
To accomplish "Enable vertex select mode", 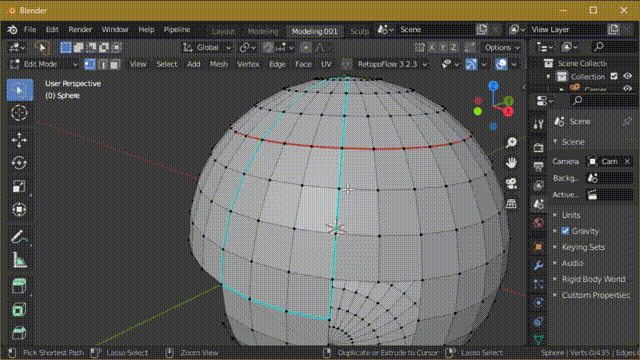I will (x=90, y=64).
